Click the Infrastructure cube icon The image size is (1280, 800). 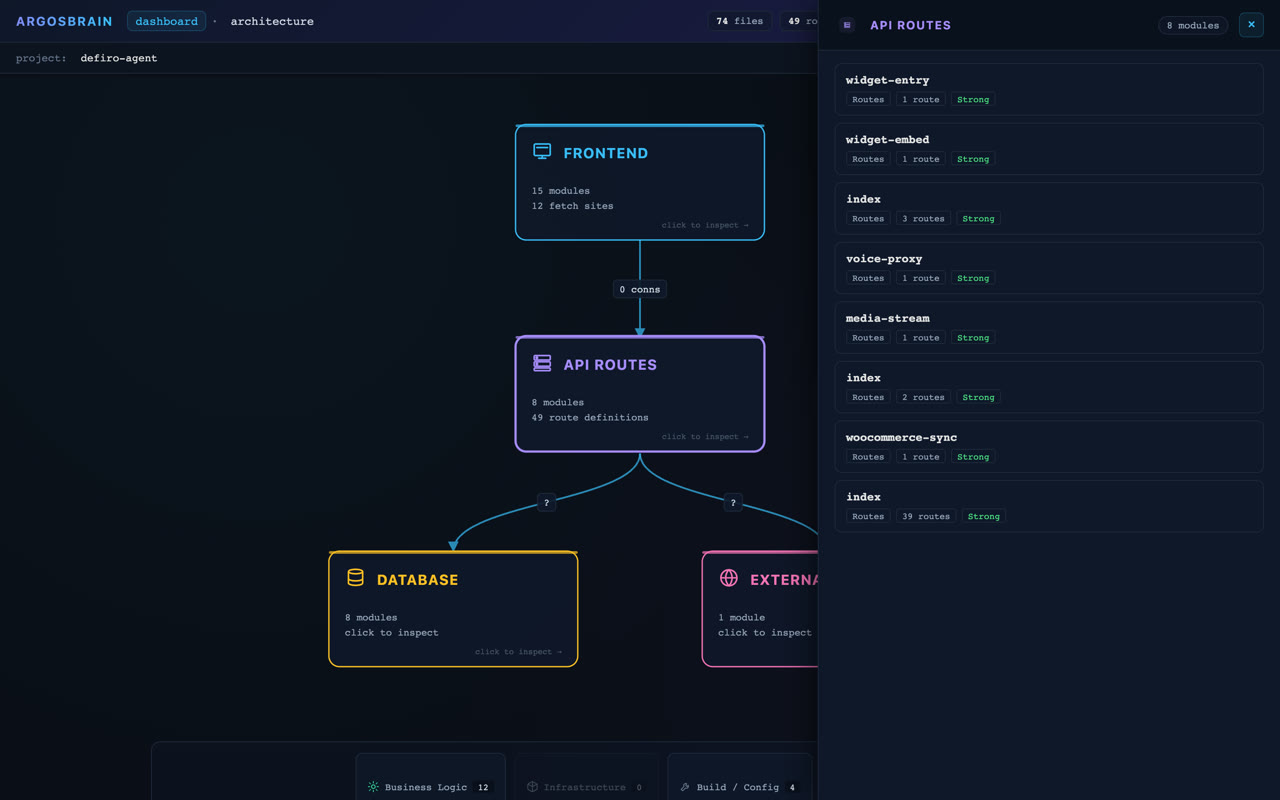tap(532, 787)
